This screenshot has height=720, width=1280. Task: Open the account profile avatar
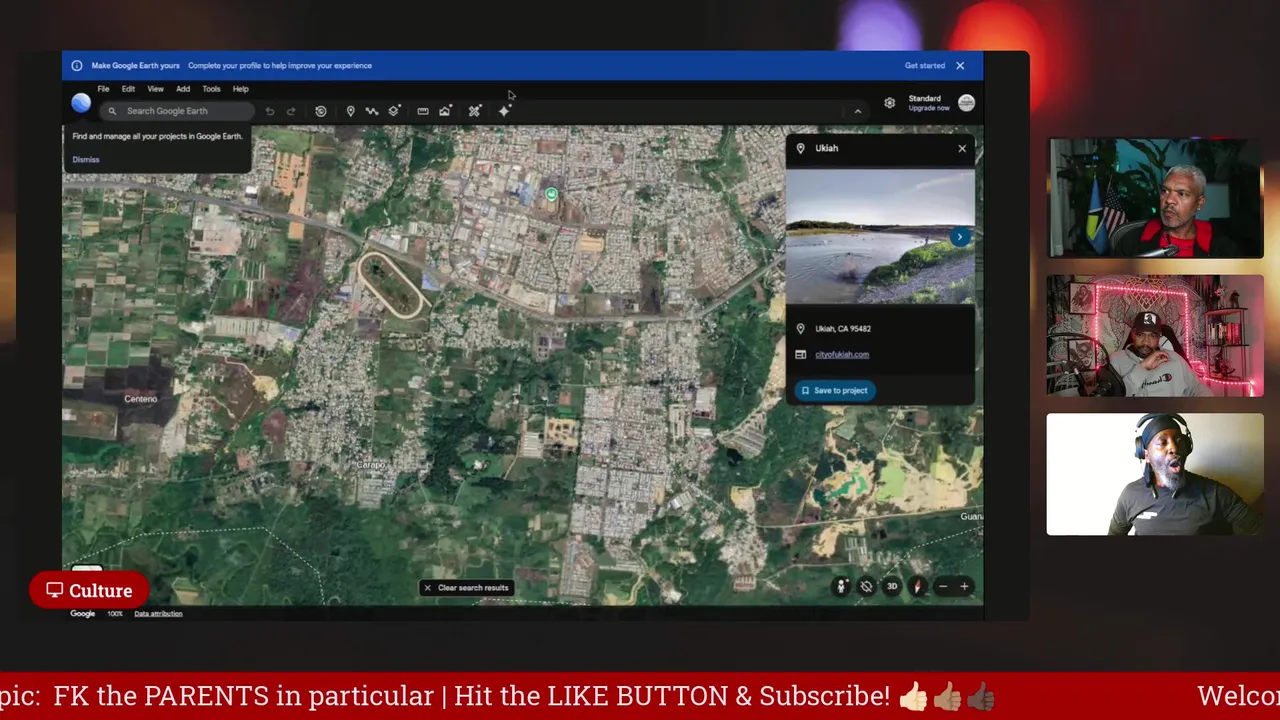point(966,102)
